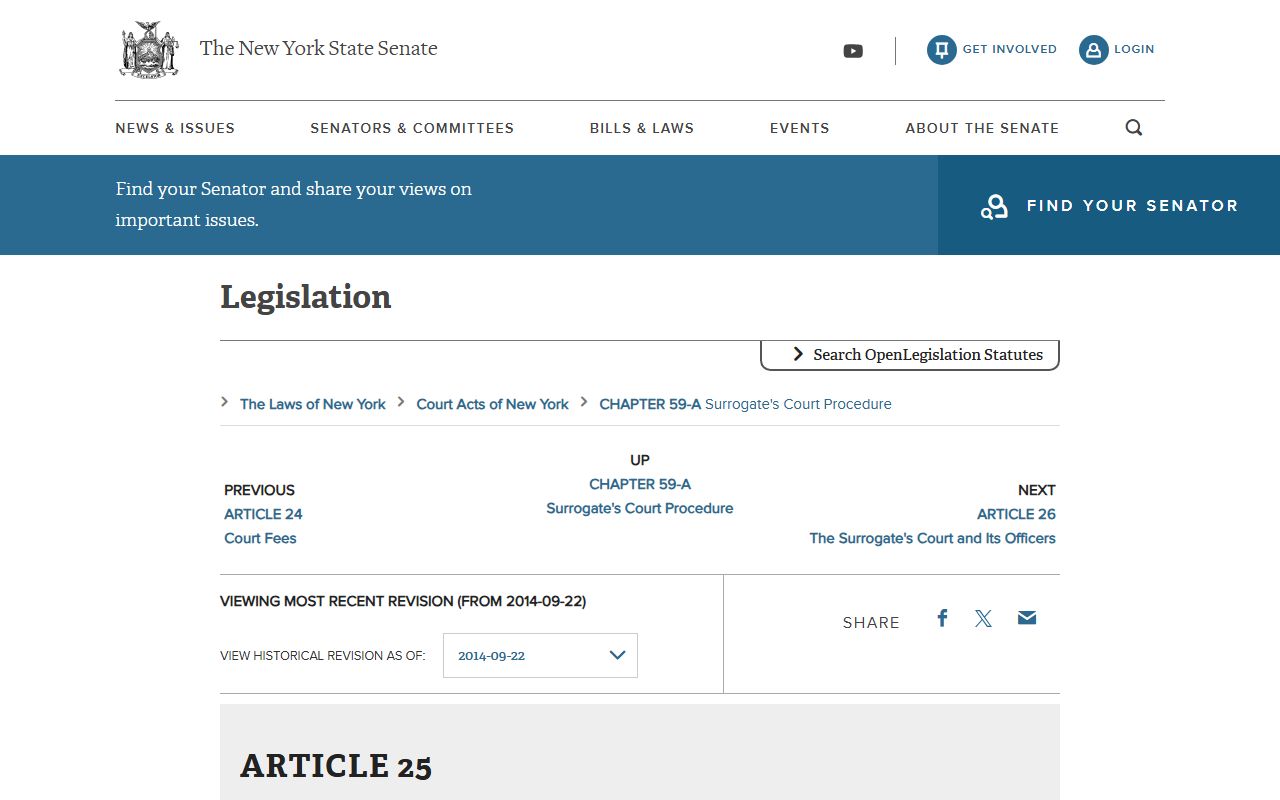Click the Share label

871,622
